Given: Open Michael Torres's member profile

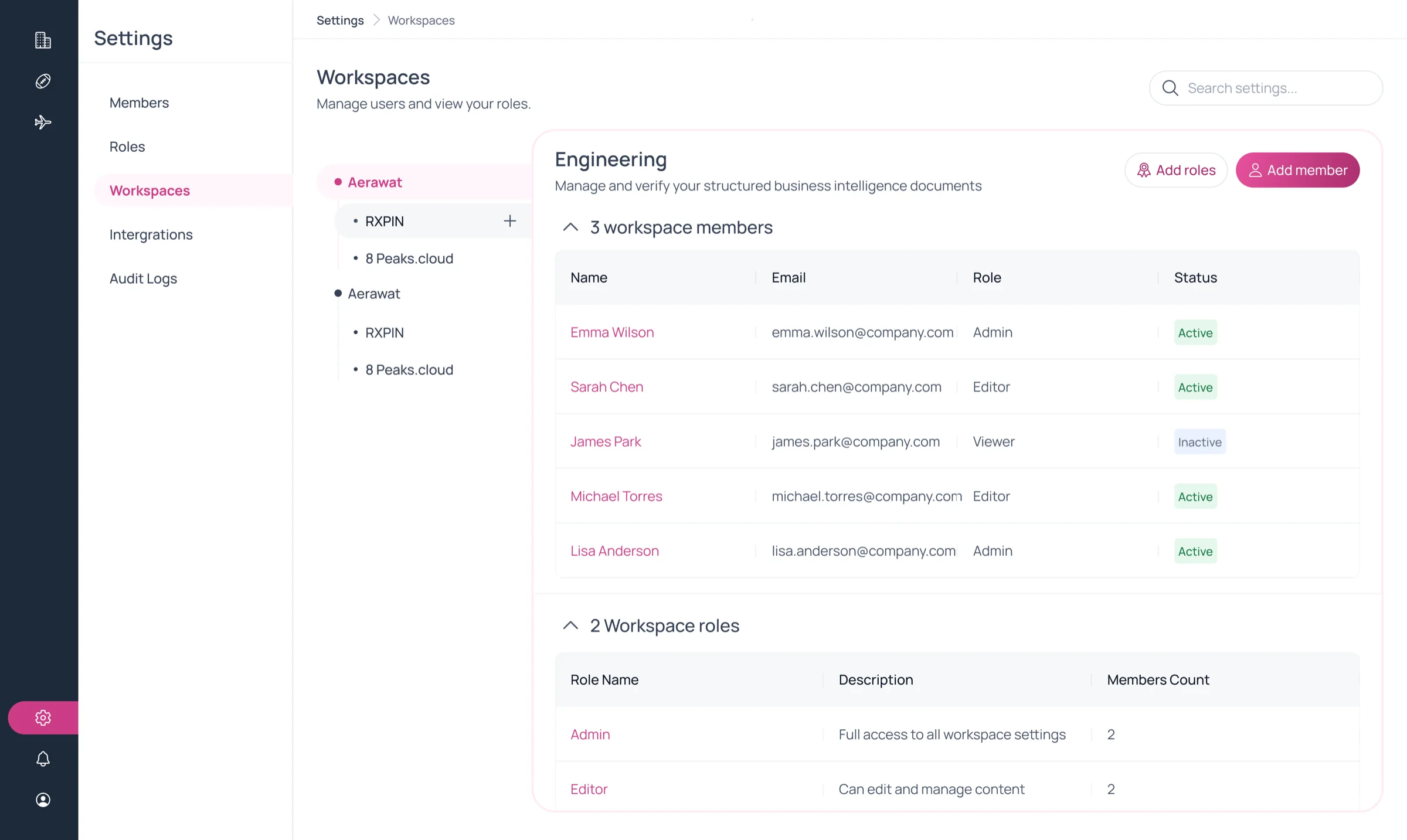Looking at the screenshot, I should pyautogui.click(x=616, y=496).
